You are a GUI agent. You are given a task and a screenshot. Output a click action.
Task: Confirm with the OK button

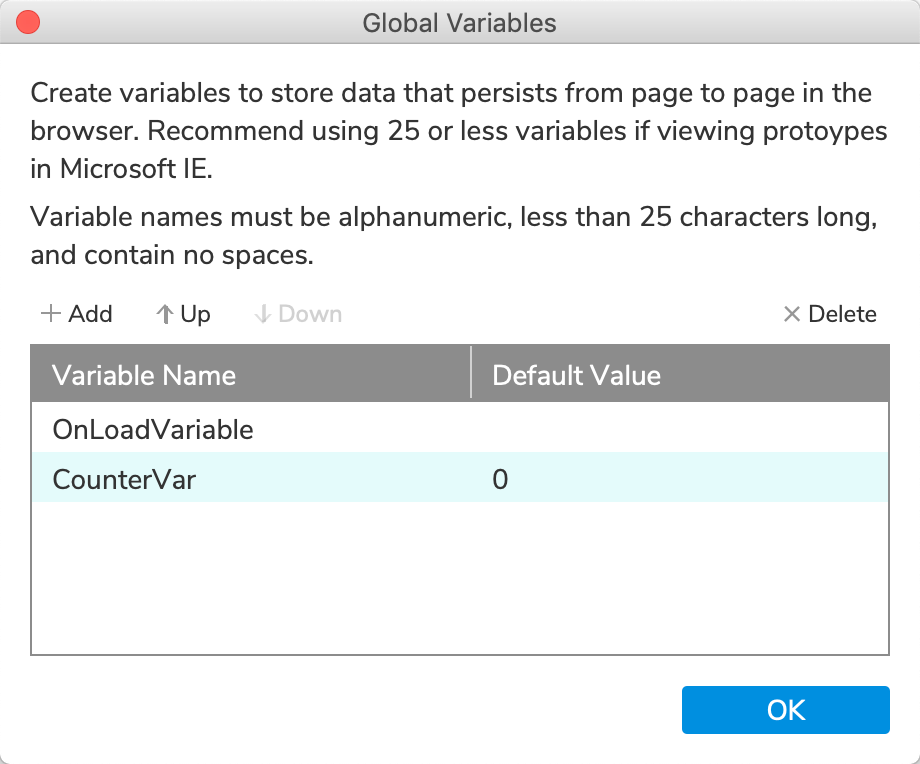point(785,710)
